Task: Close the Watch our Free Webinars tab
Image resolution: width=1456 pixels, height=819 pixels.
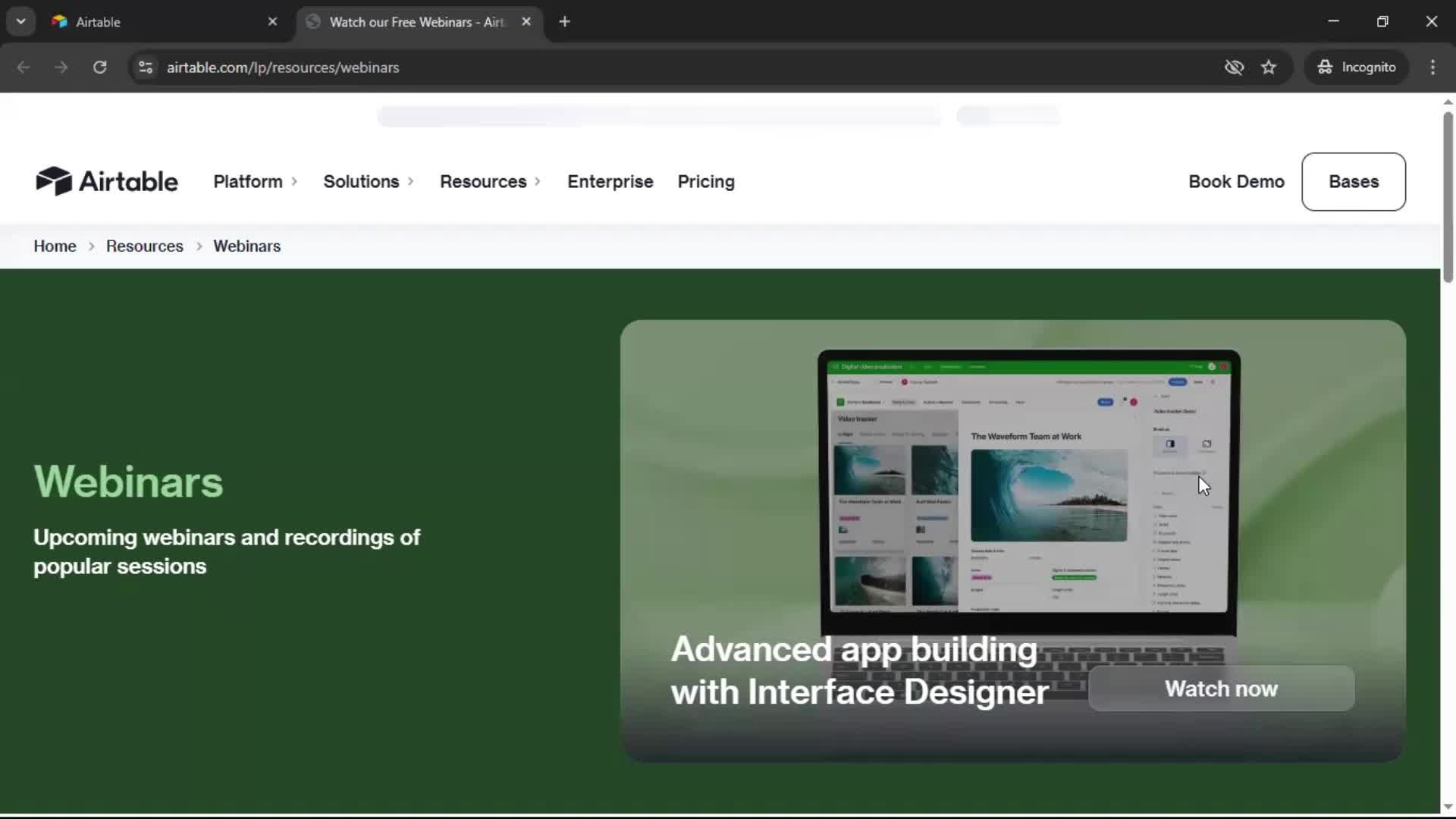Action: pyautogui.click(x=526, y=22)
